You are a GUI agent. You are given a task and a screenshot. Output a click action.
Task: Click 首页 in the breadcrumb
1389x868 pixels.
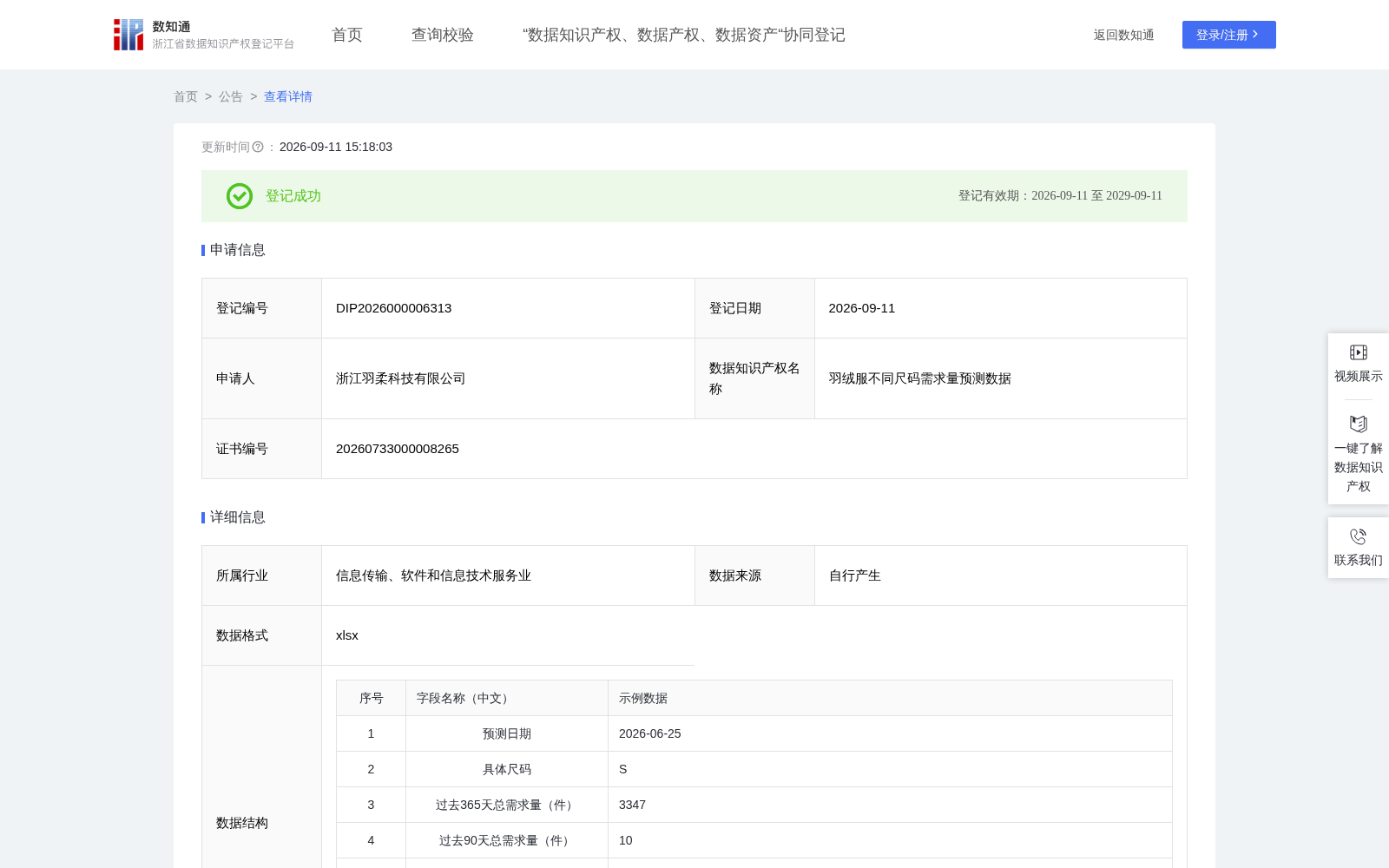coord(186,96)
